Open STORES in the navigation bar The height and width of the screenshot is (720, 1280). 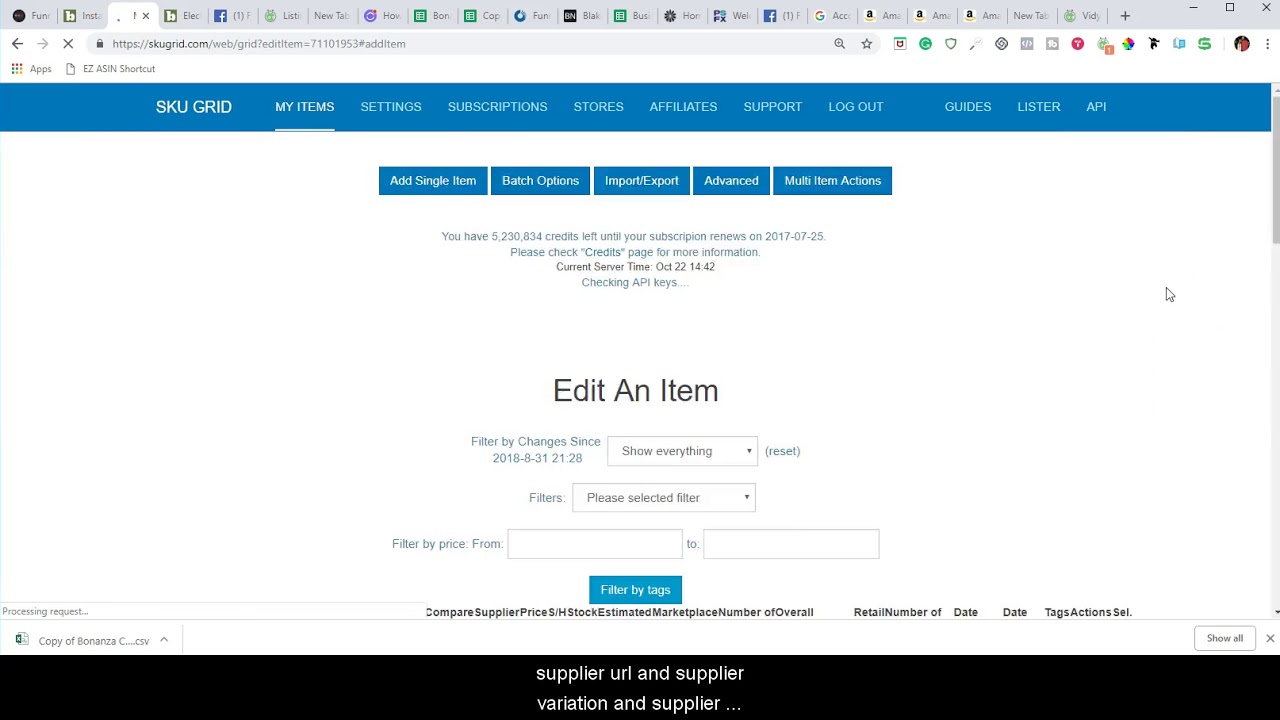(598, 107)
